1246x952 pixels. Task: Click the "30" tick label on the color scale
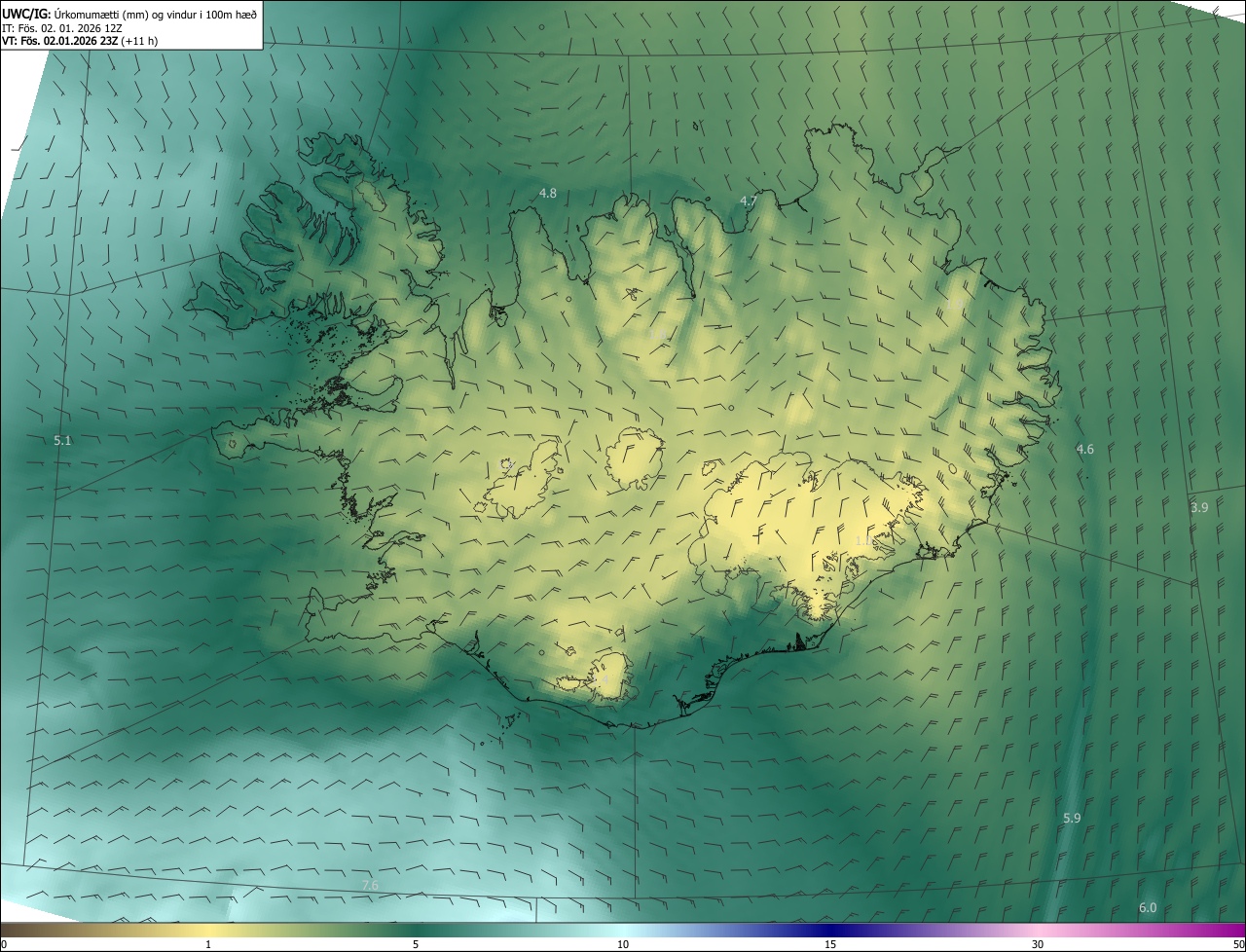pyautogui.click(x=1038, y=945)
